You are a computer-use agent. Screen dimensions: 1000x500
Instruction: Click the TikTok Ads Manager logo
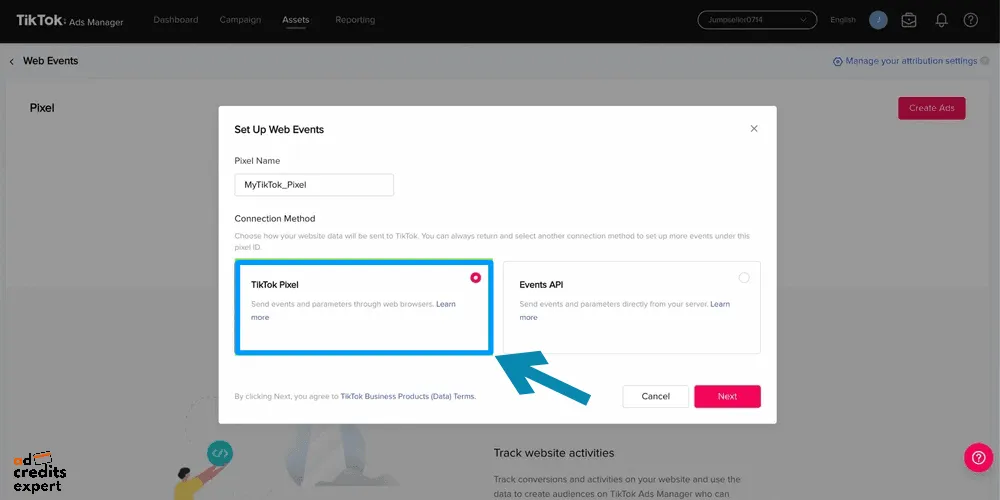click(x=70, y=20)
